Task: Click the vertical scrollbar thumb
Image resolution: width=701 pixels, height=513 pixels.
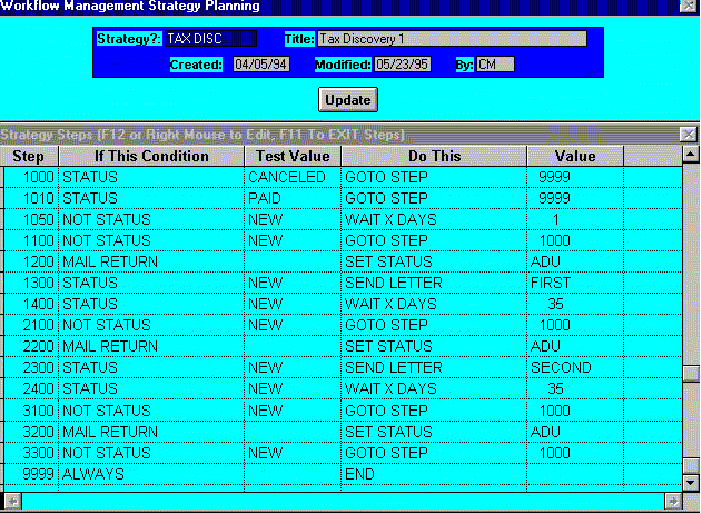Action: pyautogui.click(x=689, y=375)
